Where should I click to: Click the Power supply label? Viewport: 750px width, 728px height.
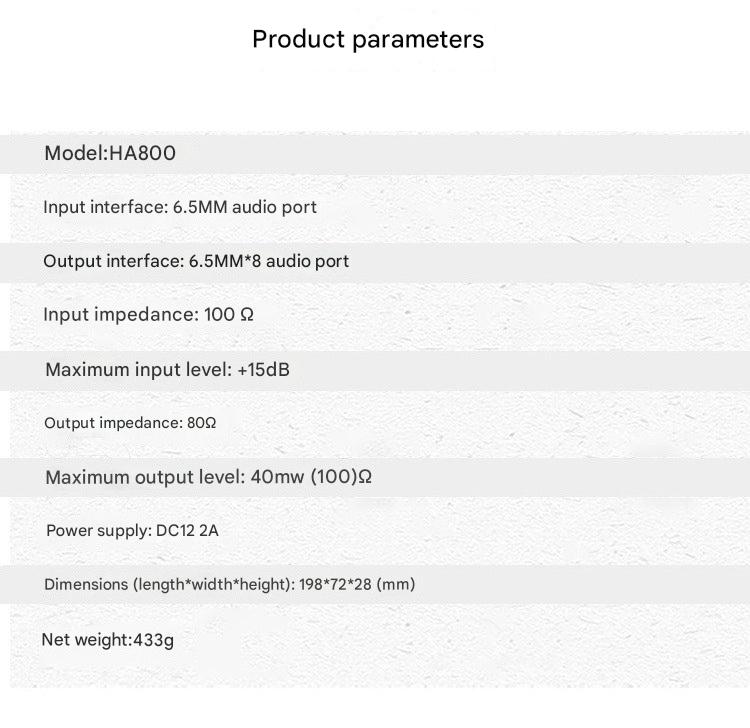[97, 531]
